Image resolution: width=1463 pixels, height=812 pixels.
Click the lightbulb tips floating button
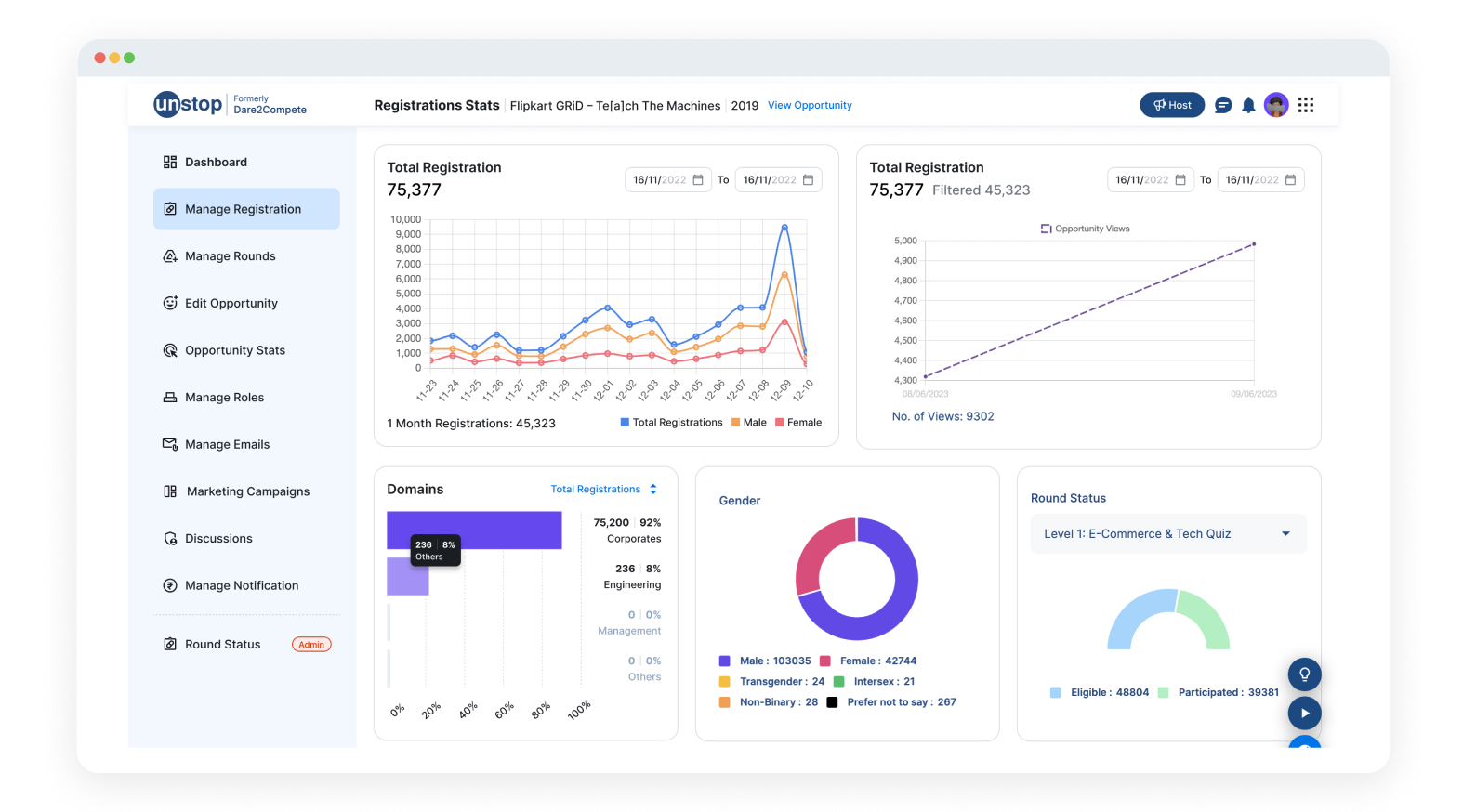[x=1304, y=674]
